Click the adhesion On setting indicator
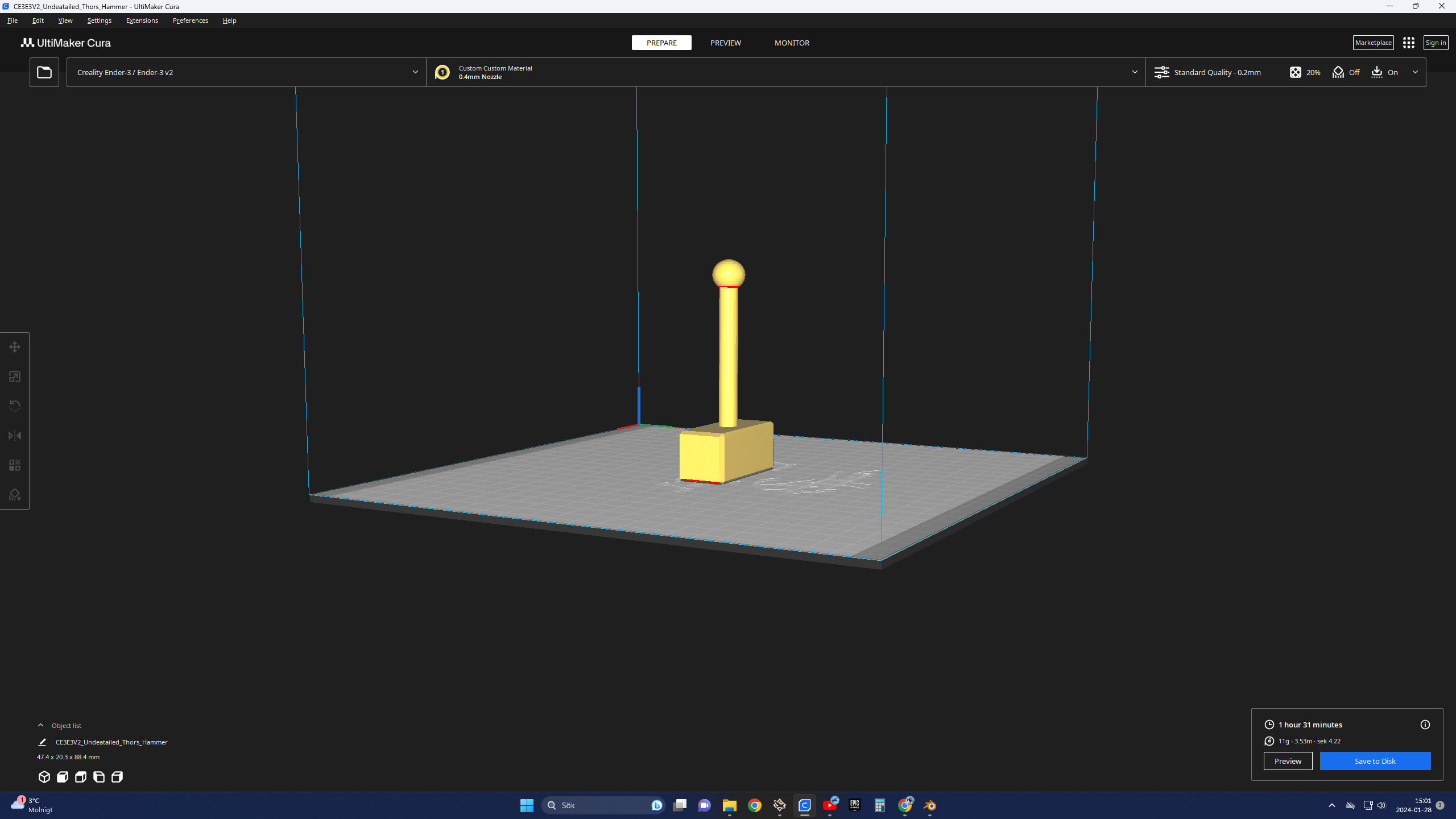Viewport: 1456px width, 819px height. point(1384,72)
